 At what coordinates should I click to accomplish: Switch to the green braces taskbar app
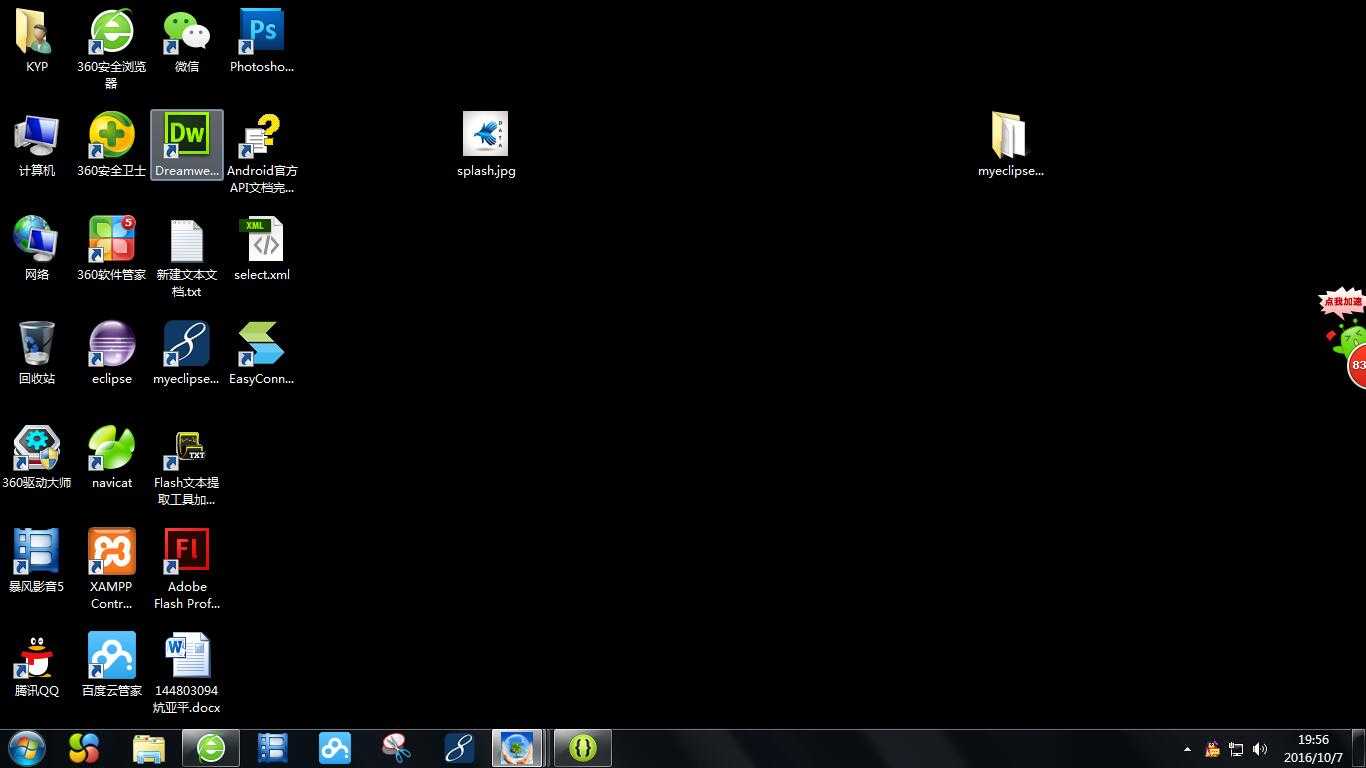click(582, 748)
